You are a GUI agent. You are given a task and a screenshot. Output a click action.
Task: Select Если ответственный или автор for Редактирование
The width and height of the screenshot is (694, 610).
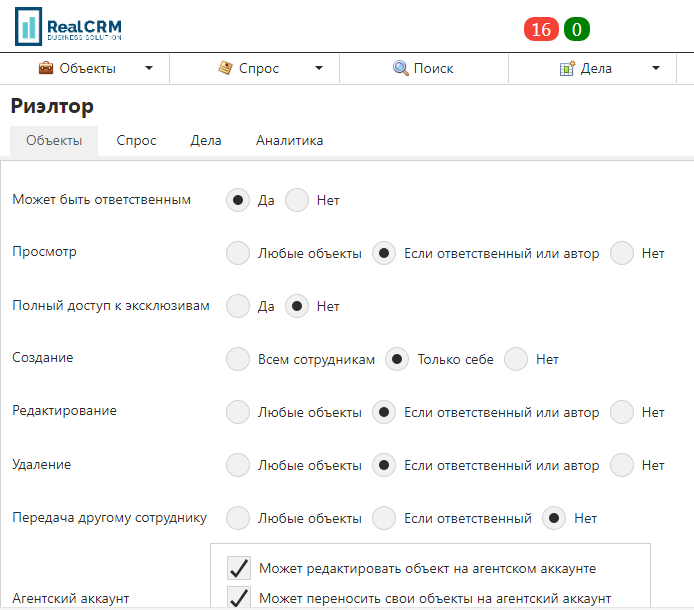(x=384, y=412)
